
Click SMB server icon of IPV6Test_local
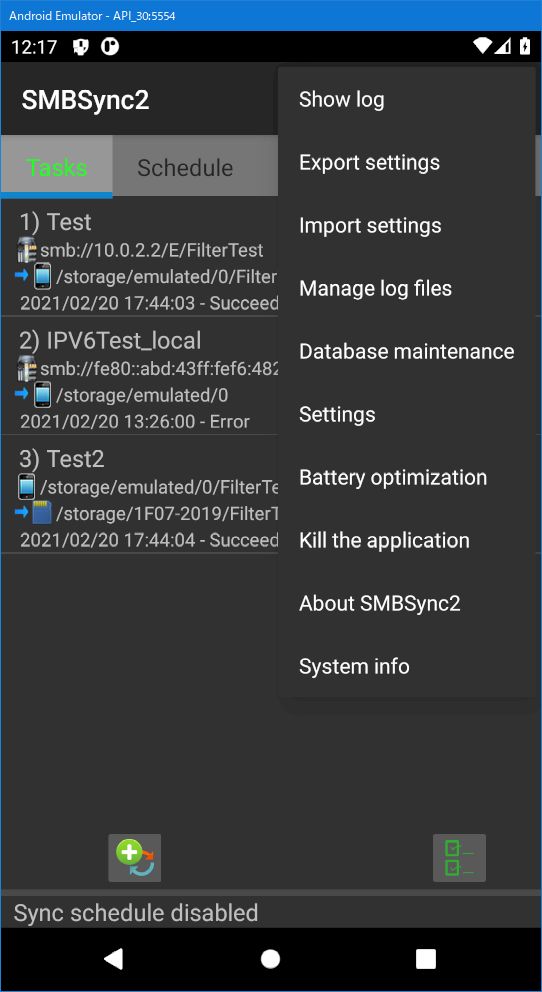tap(27, 368)
